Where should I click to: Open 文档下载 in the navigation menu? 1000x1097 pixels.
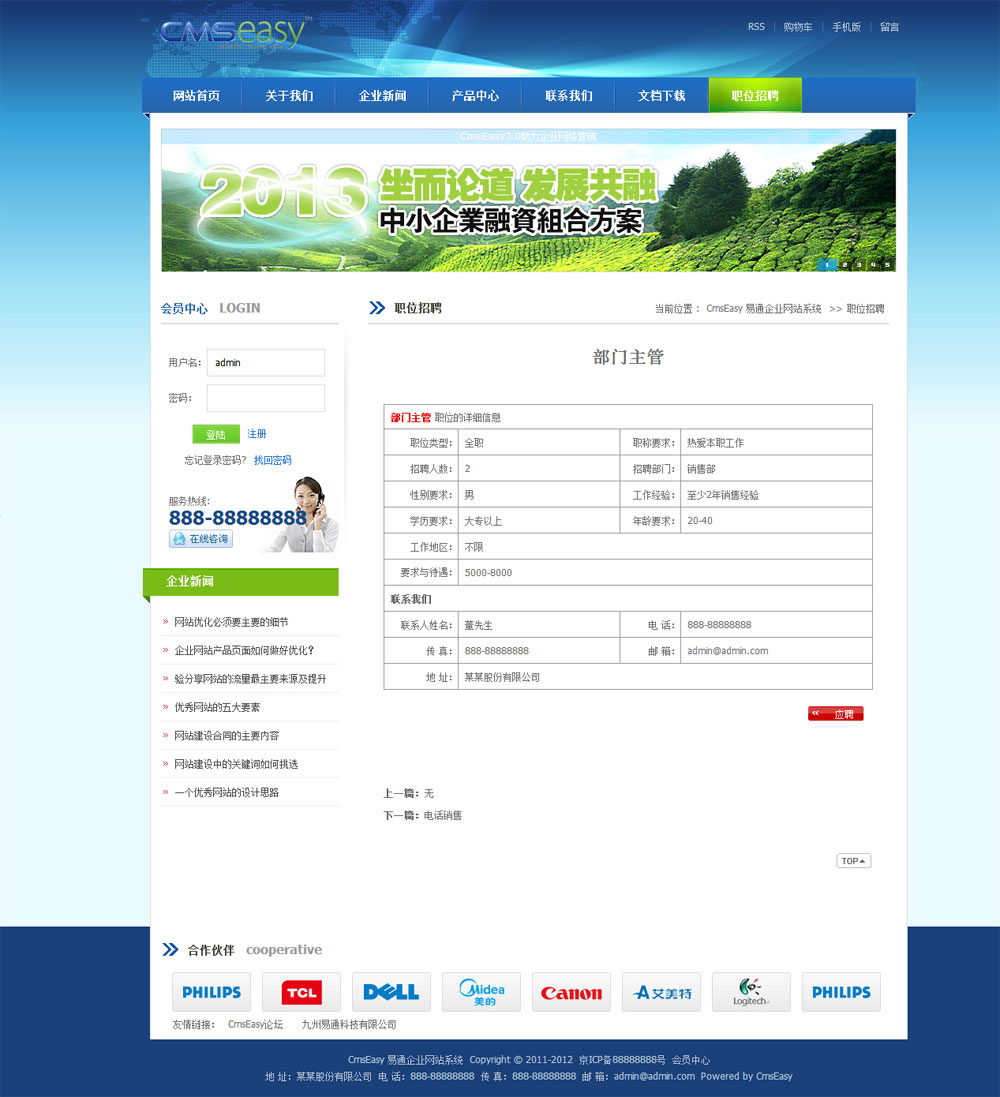pyautogui.click(x=661, y=96)
